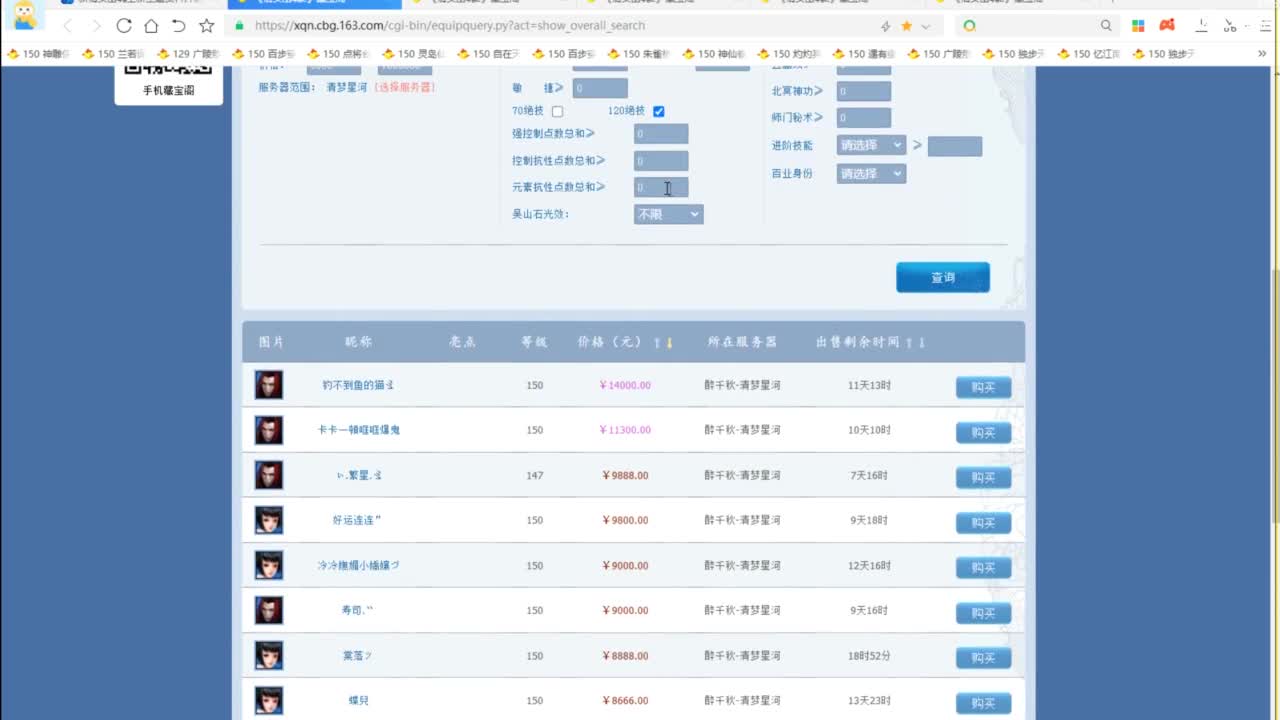
Task: Click the price column sort arrows
Action: [663, 343]
